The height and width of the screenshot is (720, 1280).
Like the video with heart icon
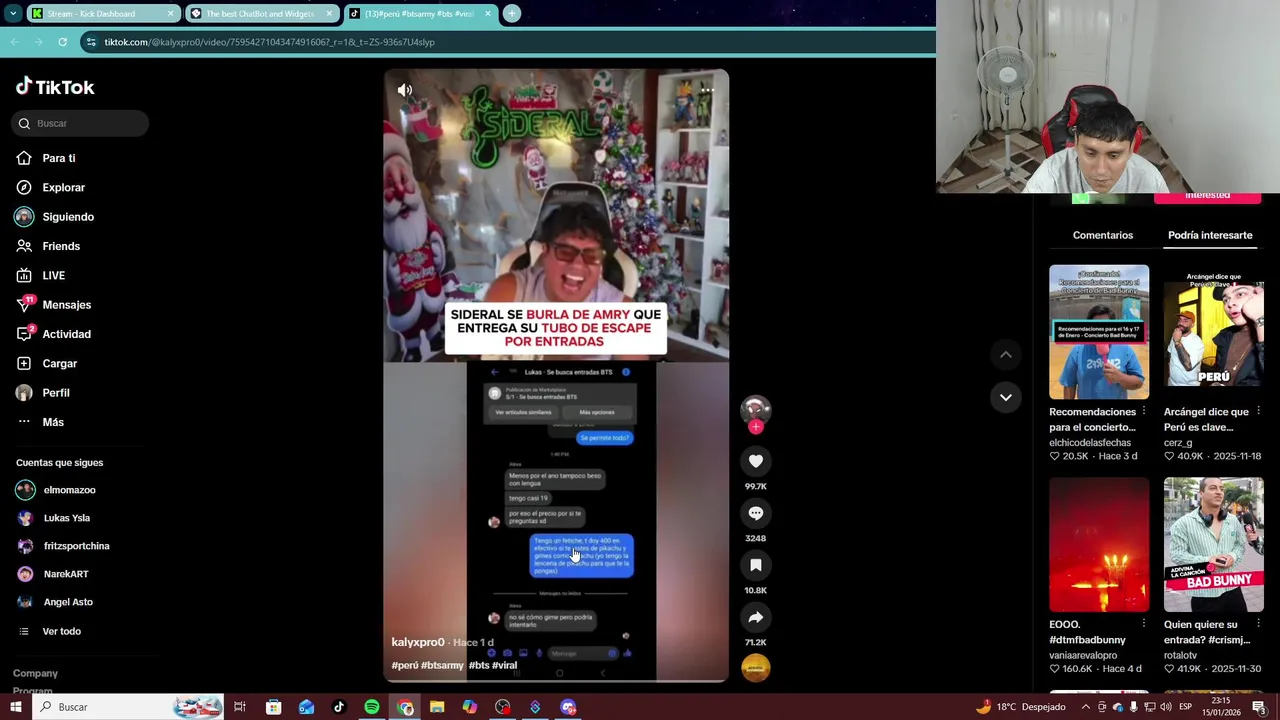[x=756, y=461]
